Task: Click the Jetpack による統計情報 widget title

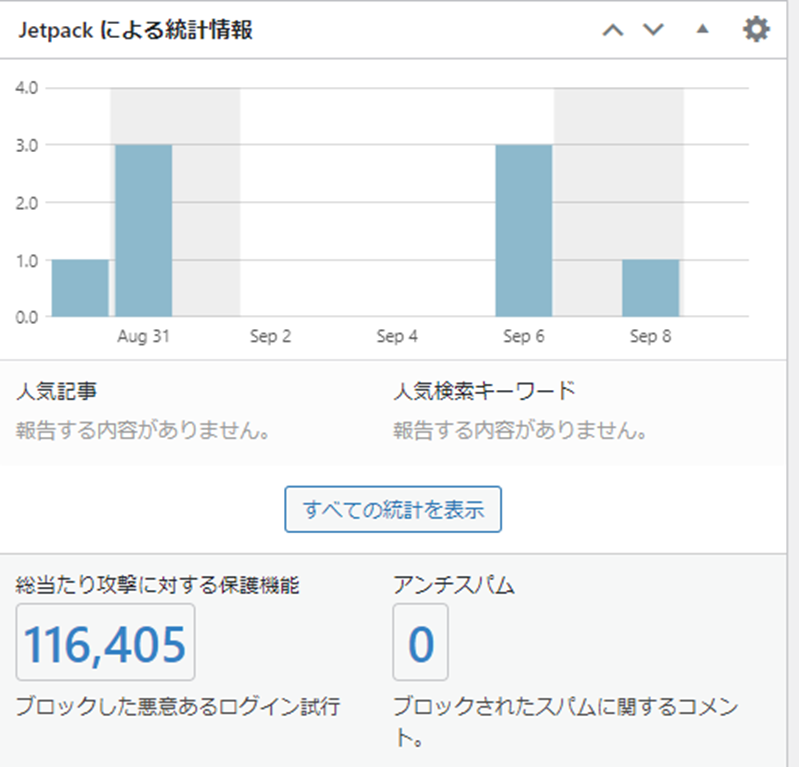Action: coord(135,30)
